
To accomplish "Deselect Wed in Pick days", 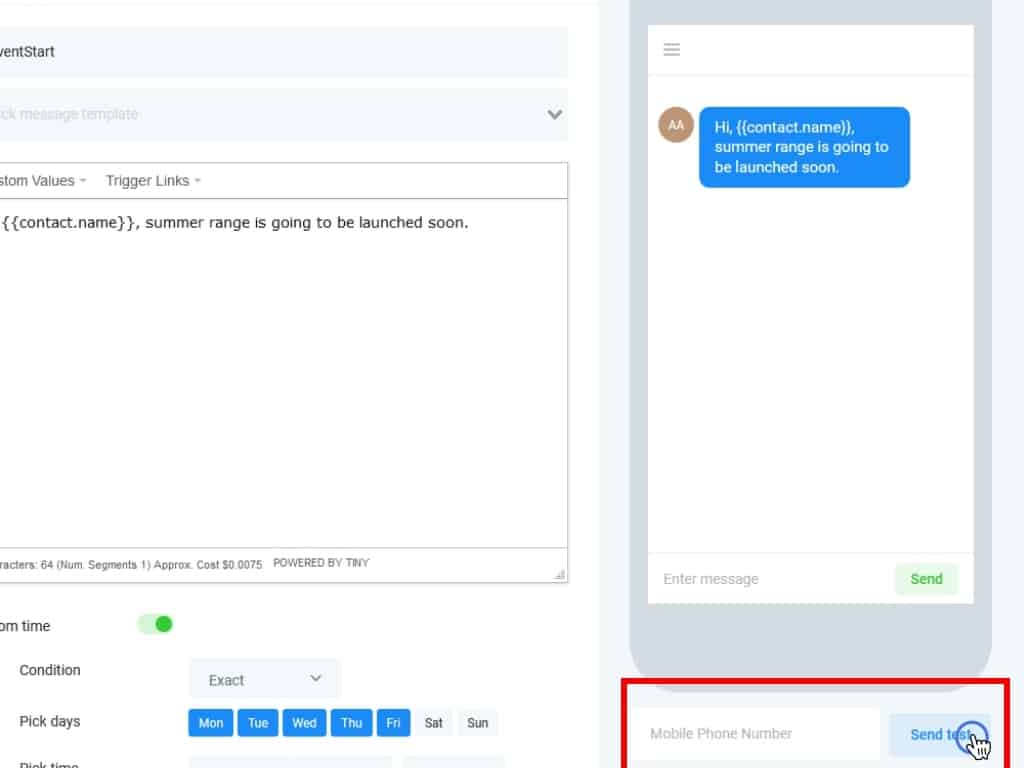I will tap(305, 723).
